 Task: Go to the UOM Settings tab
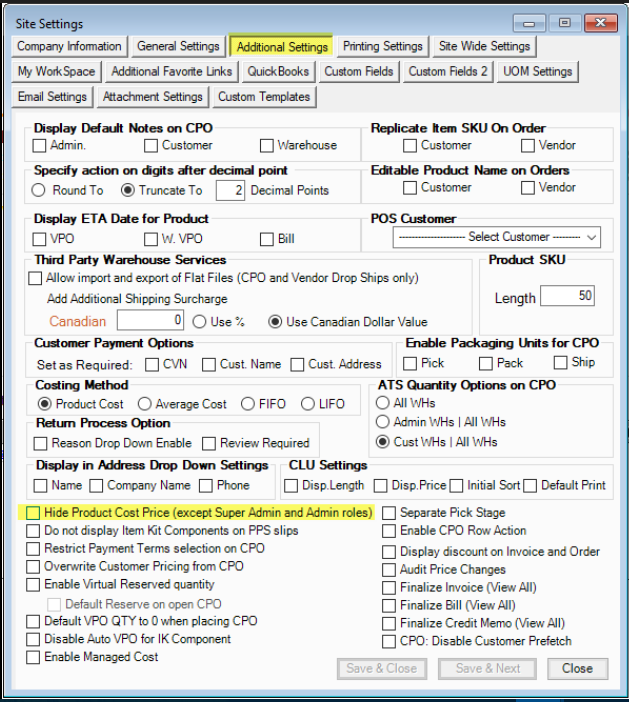click(x=537, y=71)
